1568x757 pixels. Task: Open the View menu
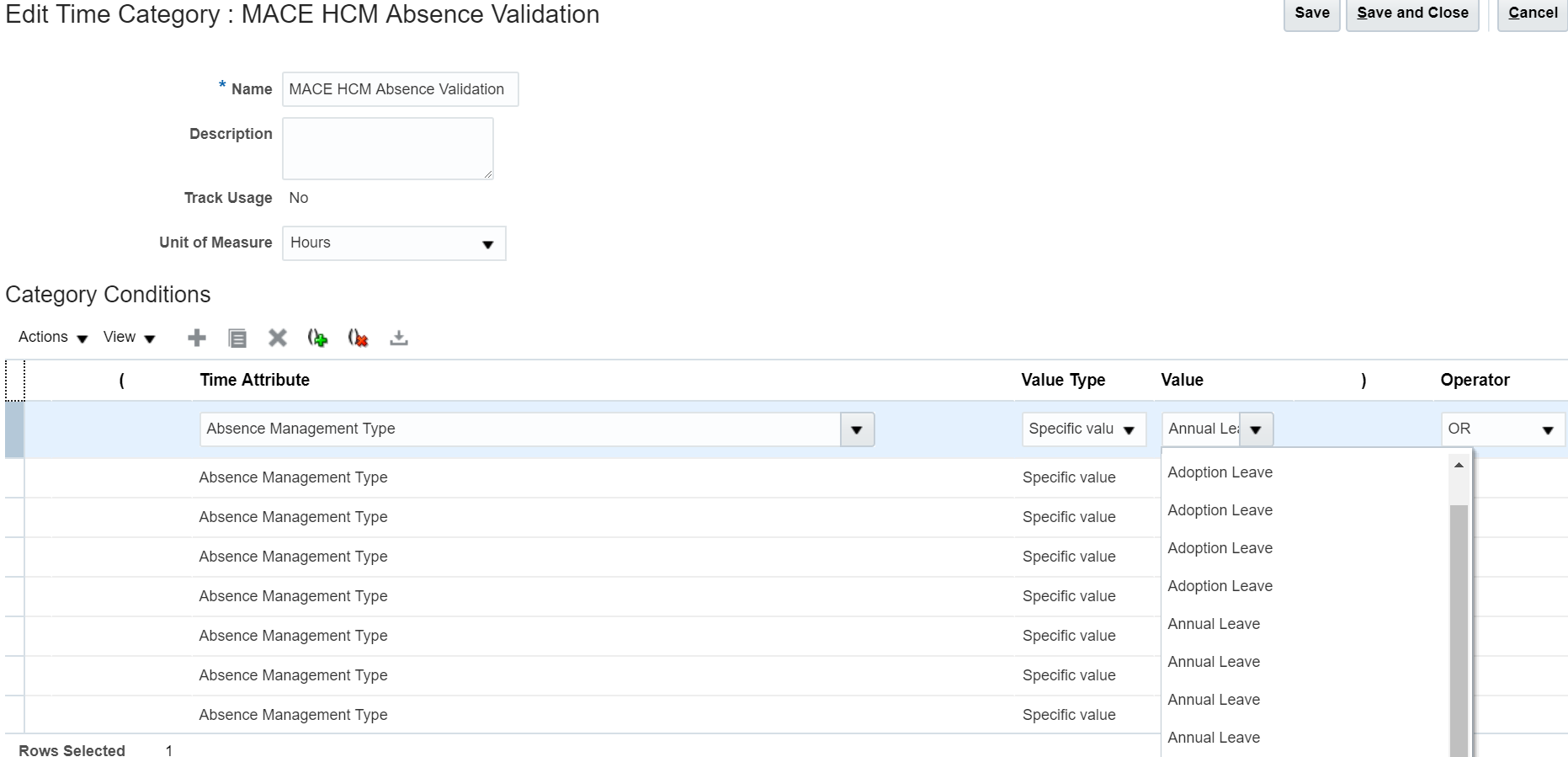[x=129, y=337]
